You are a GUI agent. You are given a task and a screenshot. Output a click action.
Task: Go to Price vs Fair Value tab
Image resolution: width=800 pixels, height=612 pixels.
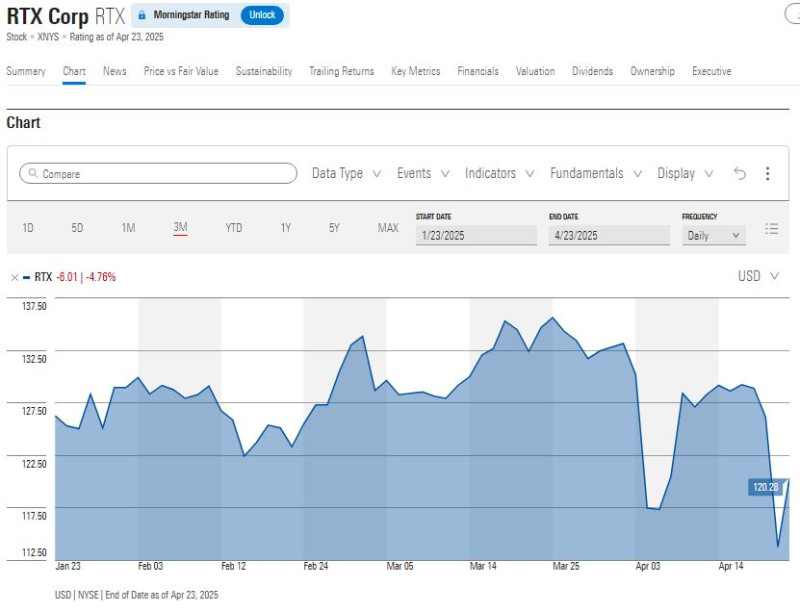(x=181, y=71)
